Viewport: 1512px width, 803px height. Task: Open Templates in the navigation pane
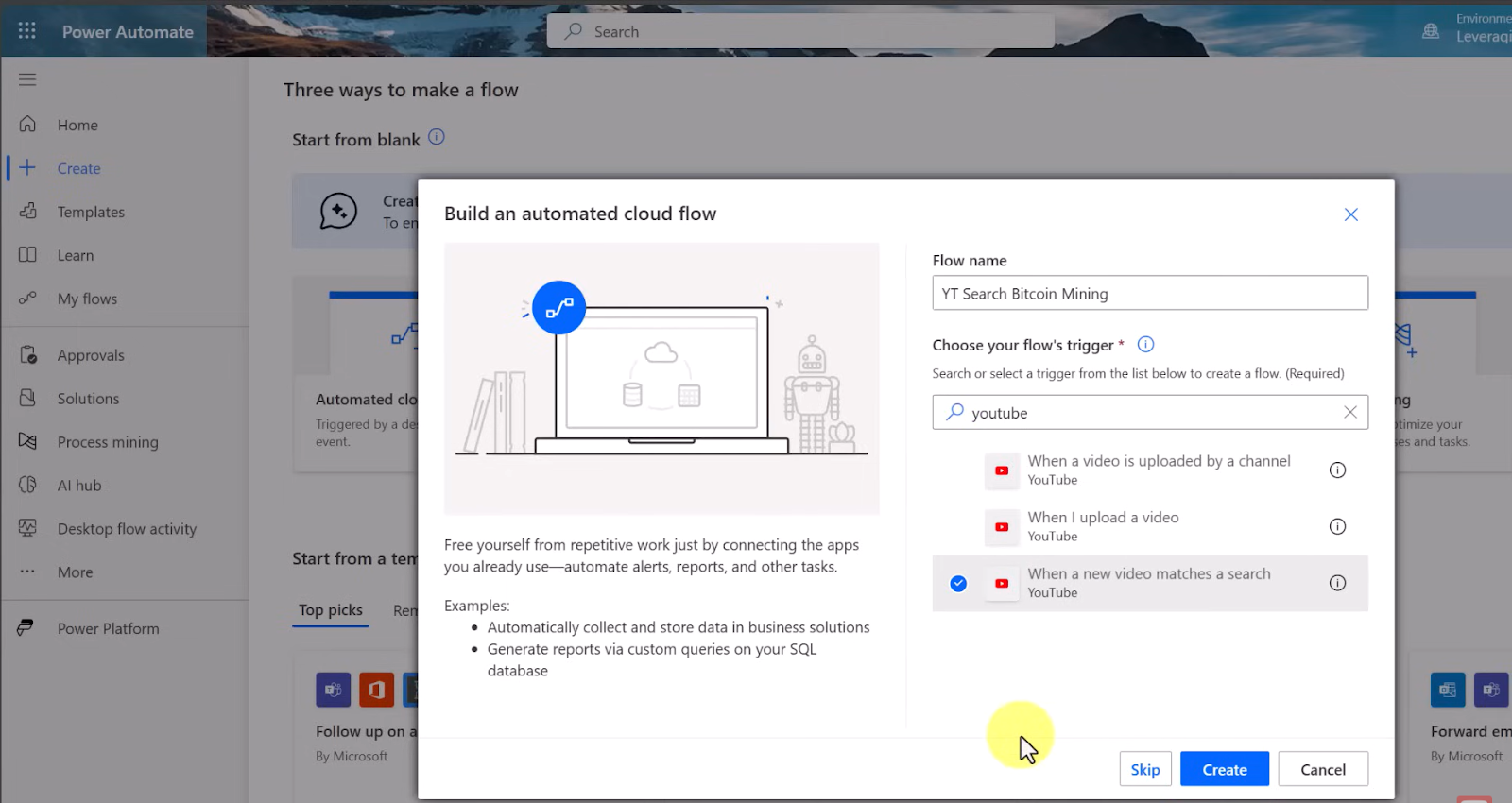[x=91, y=212]
